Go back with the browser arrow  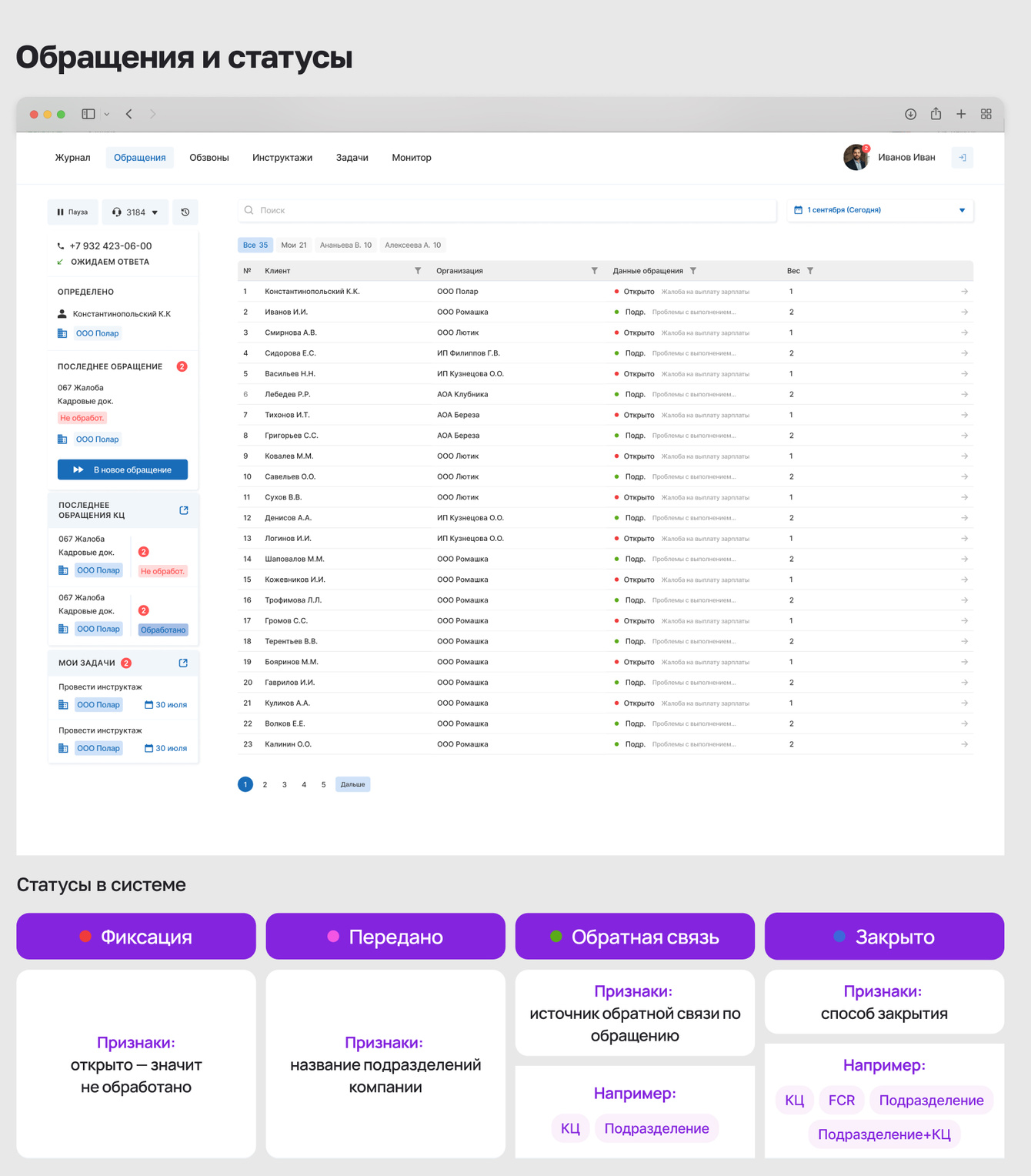tap(129, 114)
